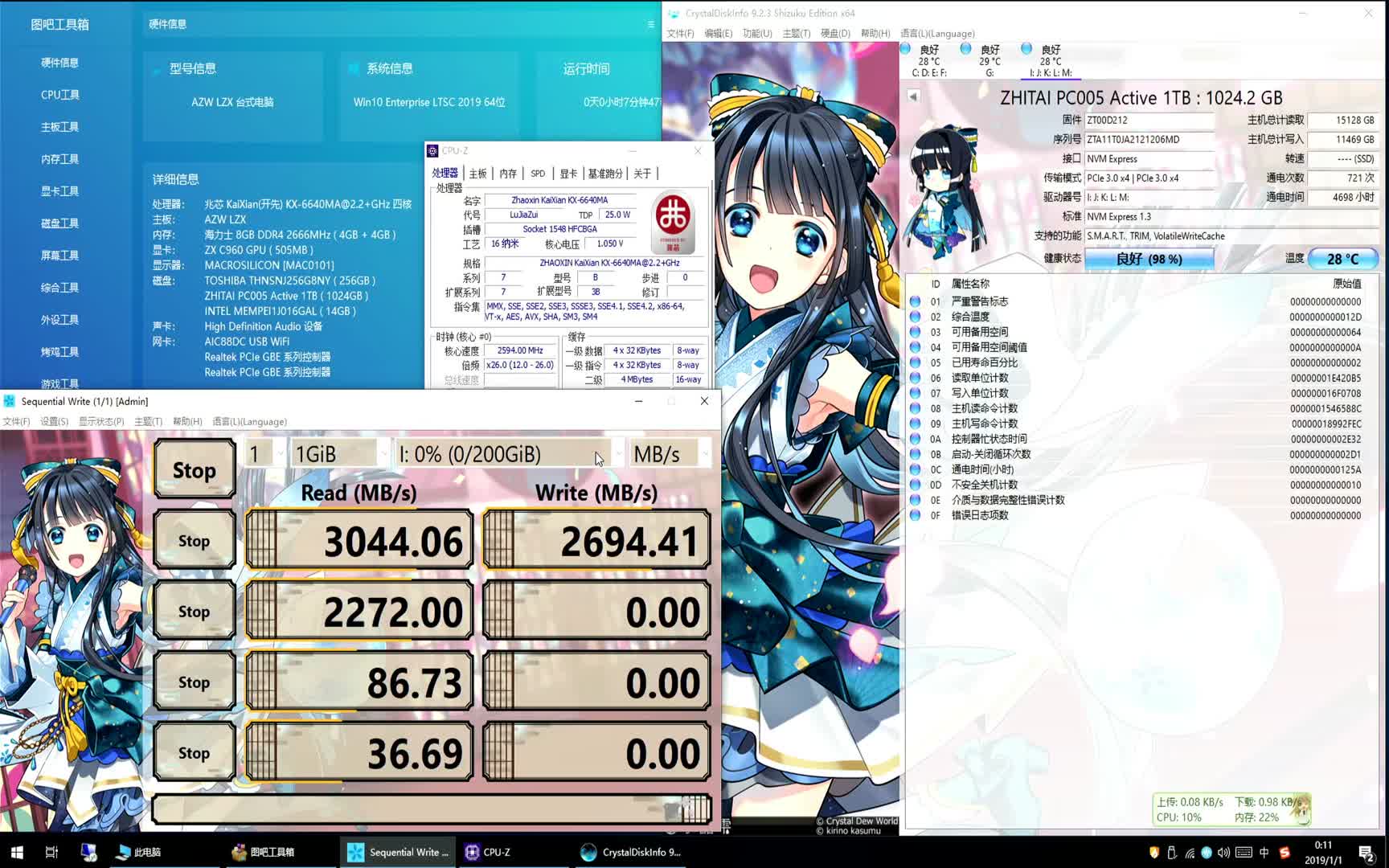
Task: Click the 传输模式 field PCIe 3.0 x4
Action: [x=1149, y=178]
